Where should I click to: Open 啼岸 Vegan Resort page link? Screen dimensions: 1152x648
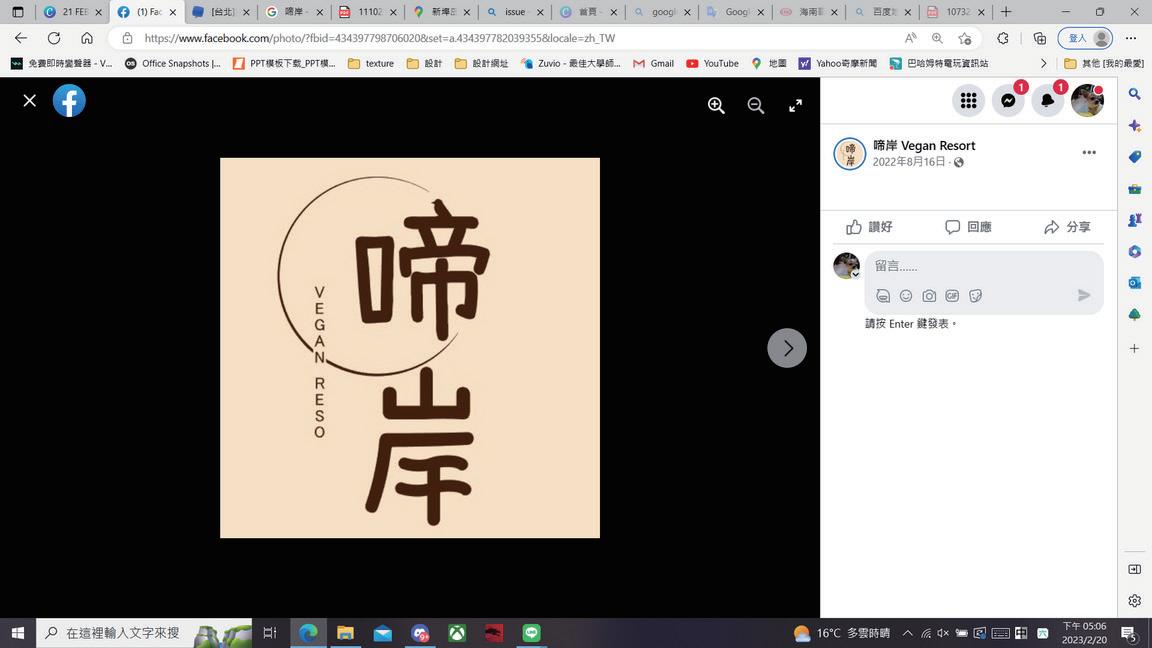click(924, 145)
